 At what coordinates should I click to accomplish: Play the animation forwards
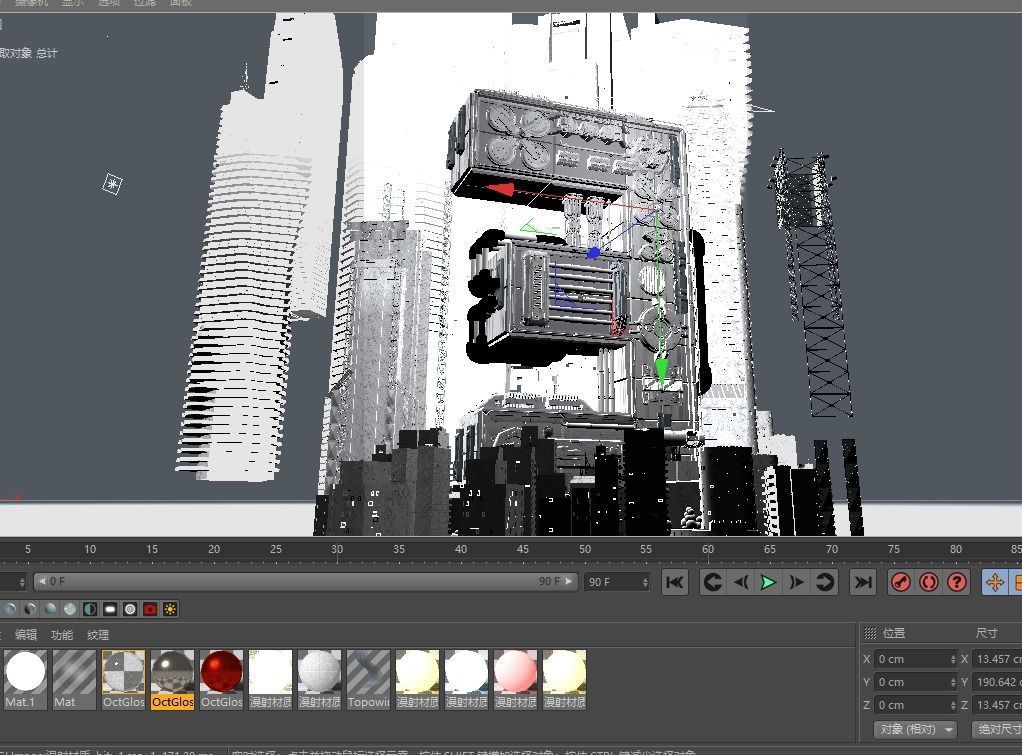[x=768, y=582]
